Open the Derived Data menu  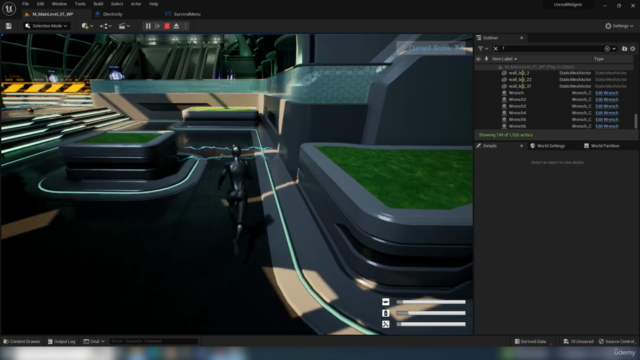coord(531,342)
